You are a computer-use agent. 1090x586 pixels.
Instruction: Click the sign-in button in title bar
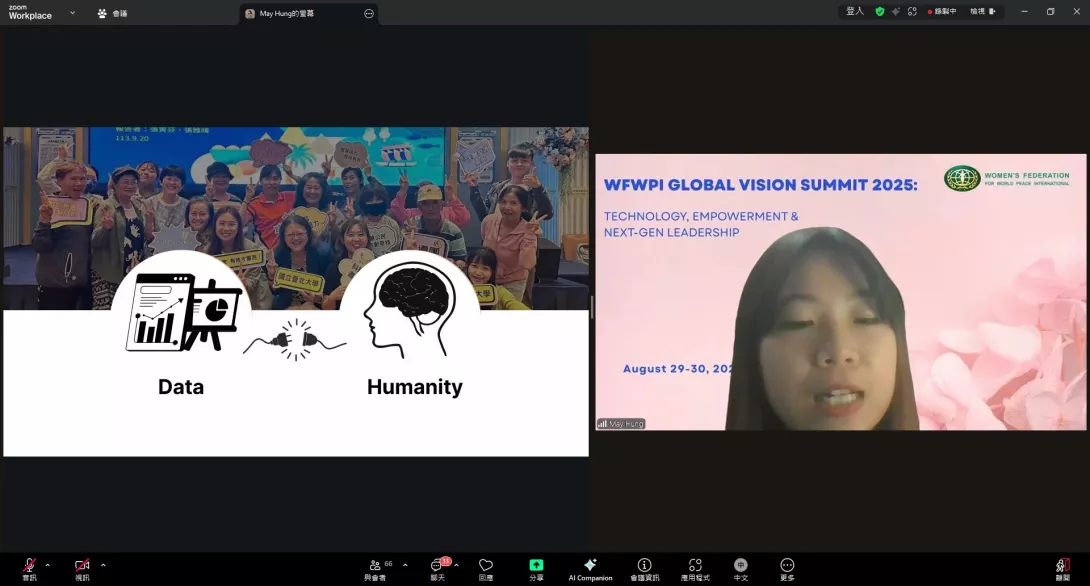[855, 11]
